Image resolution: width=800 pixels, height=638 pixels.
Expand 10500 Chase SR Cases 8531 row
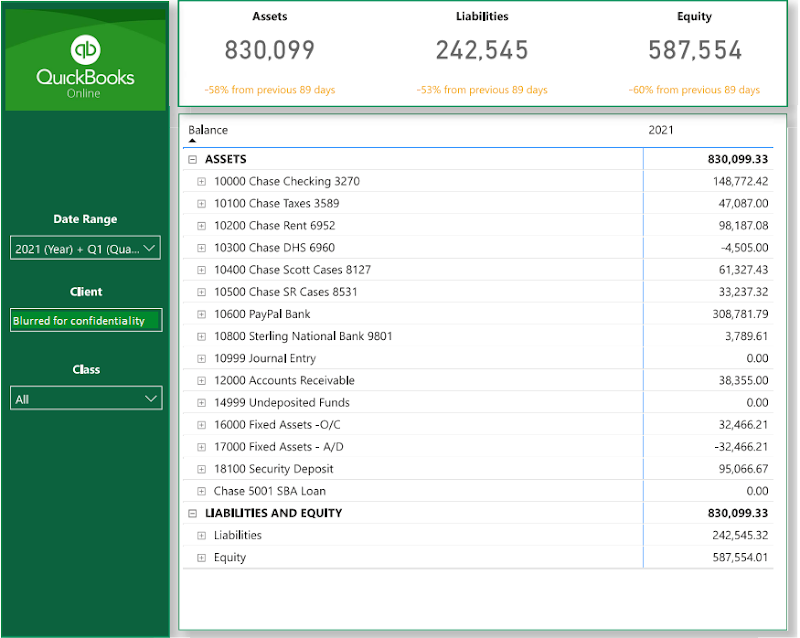202,292
